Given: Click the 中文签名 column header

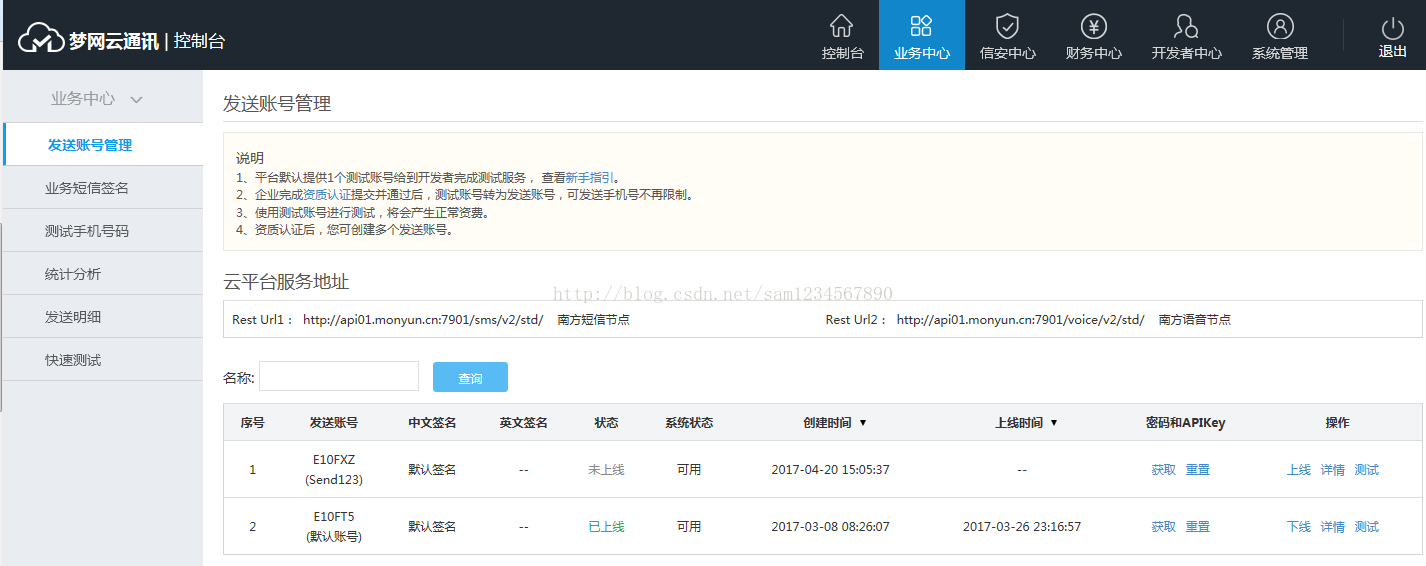Looking at the screenshot, I should pyautogui.click(x=433, y=423).
